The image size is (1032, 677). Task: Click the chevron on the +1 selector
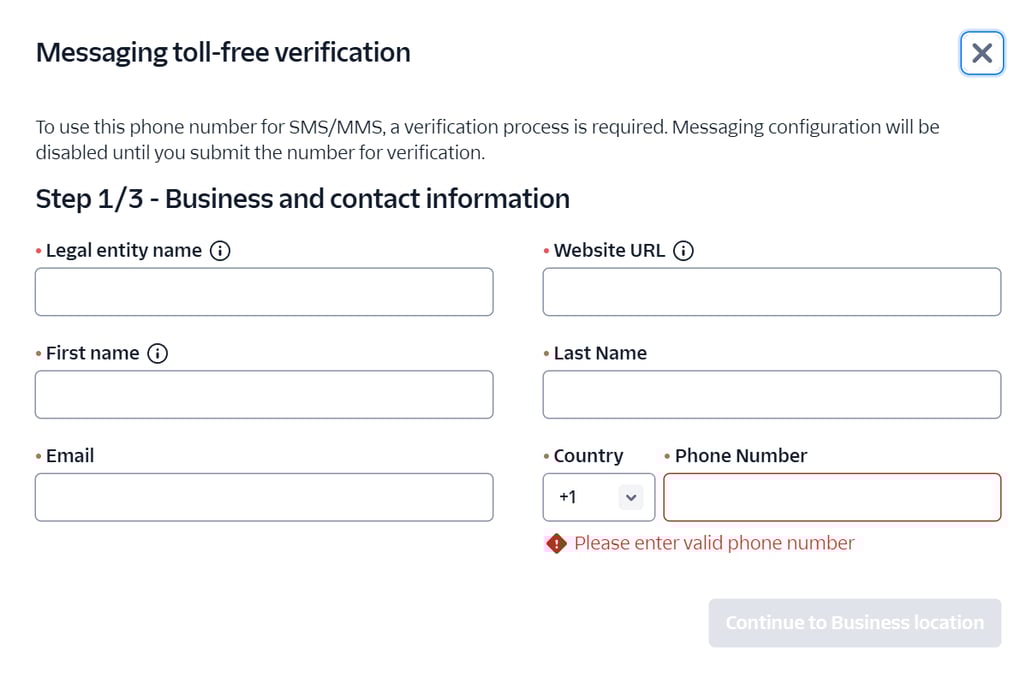[630, 496]
